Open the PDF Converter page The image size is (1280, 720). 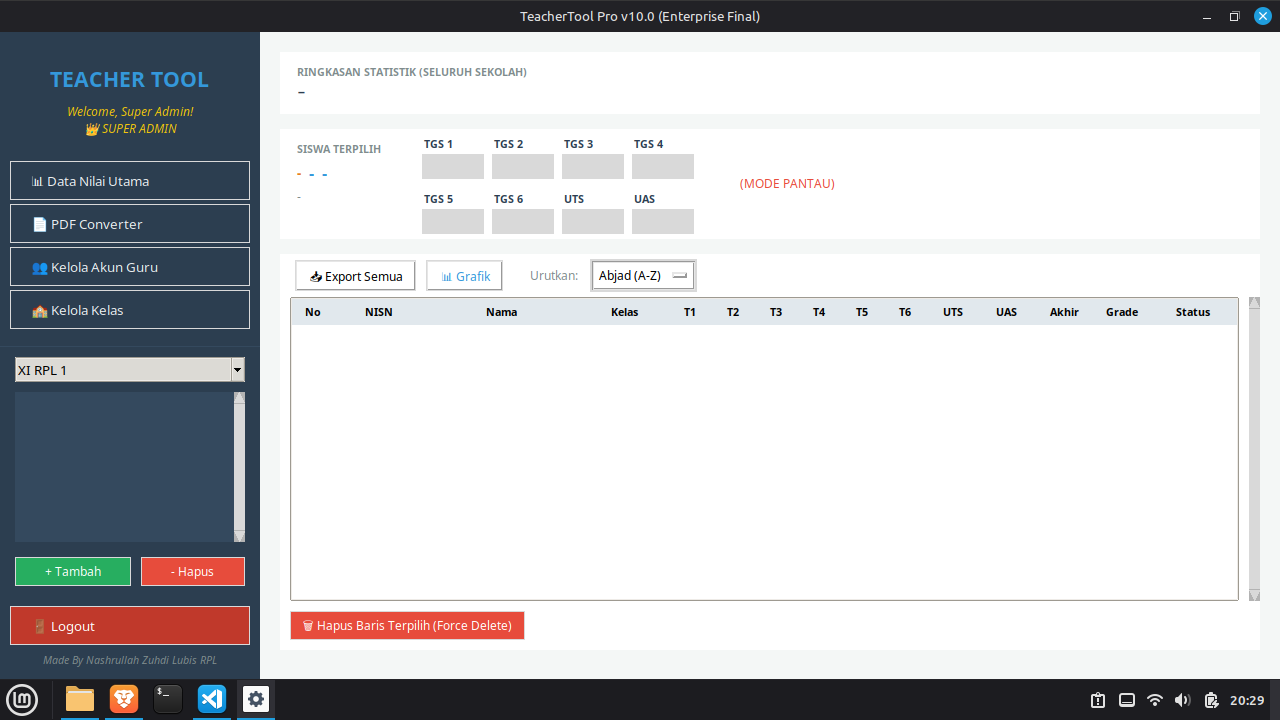(x=130, y=224)
